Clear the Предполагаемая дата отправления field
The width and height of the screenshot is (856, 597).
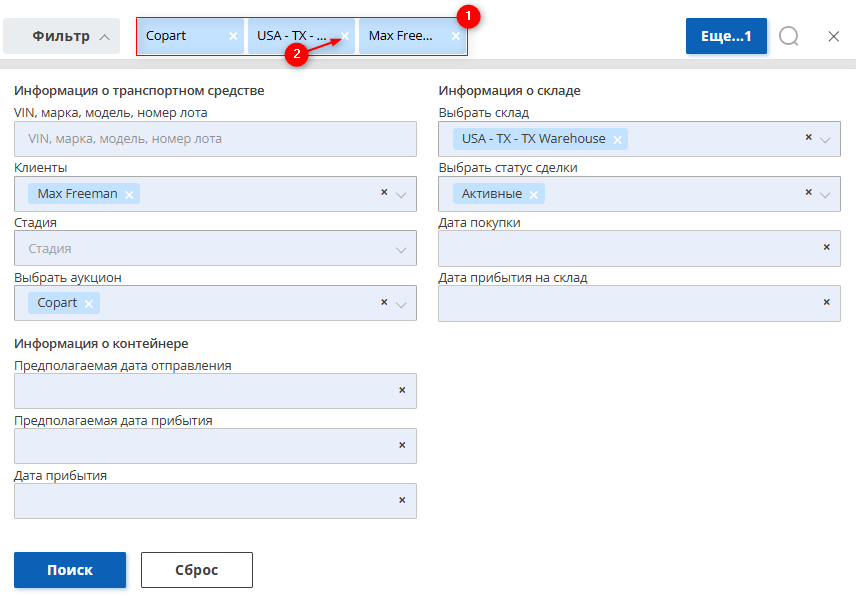(x=402, y=390)
